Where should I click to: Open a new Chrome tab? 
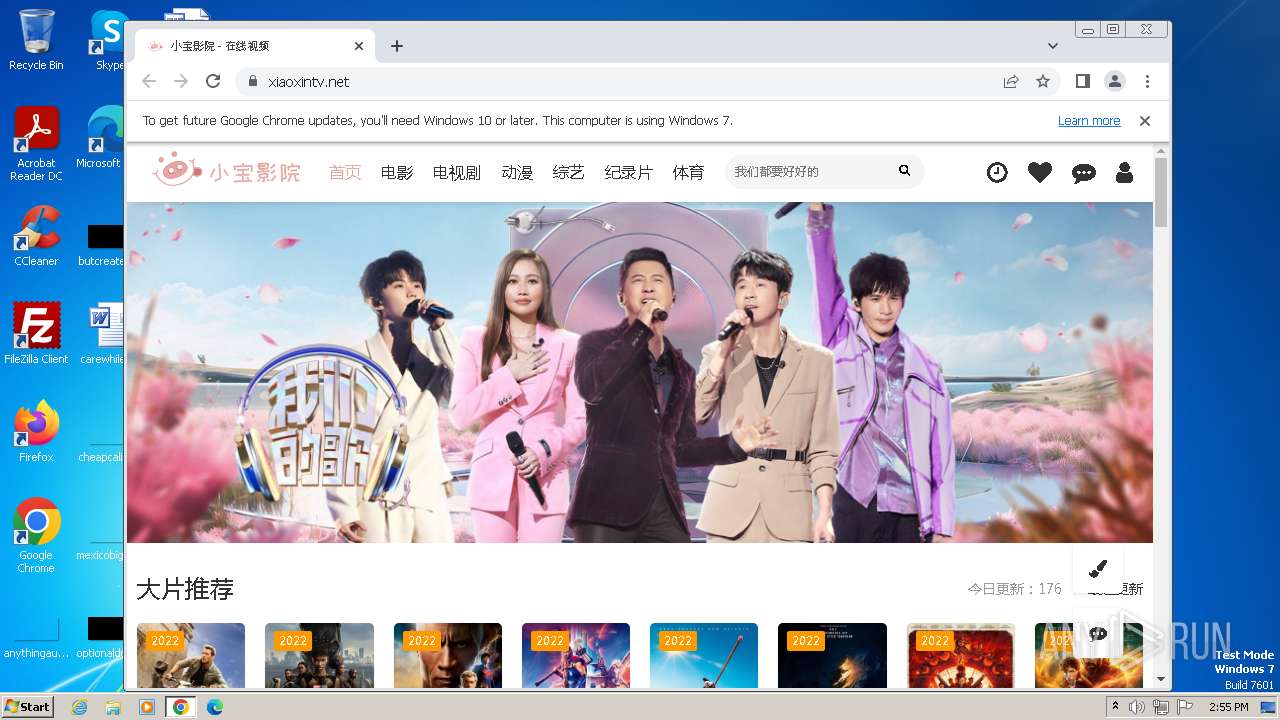397,46
